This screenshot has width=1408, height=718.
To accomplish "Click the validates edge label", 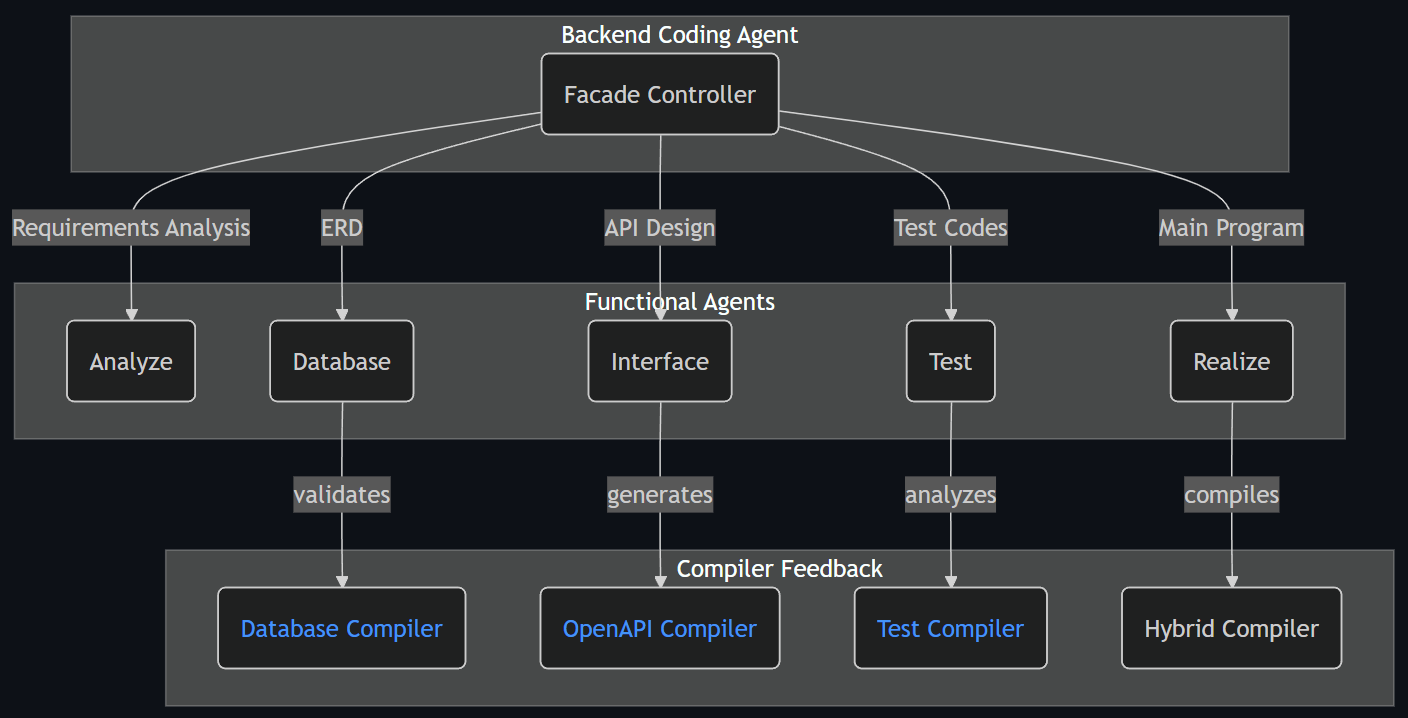I will pyautogui.click(x=341, y=494).
